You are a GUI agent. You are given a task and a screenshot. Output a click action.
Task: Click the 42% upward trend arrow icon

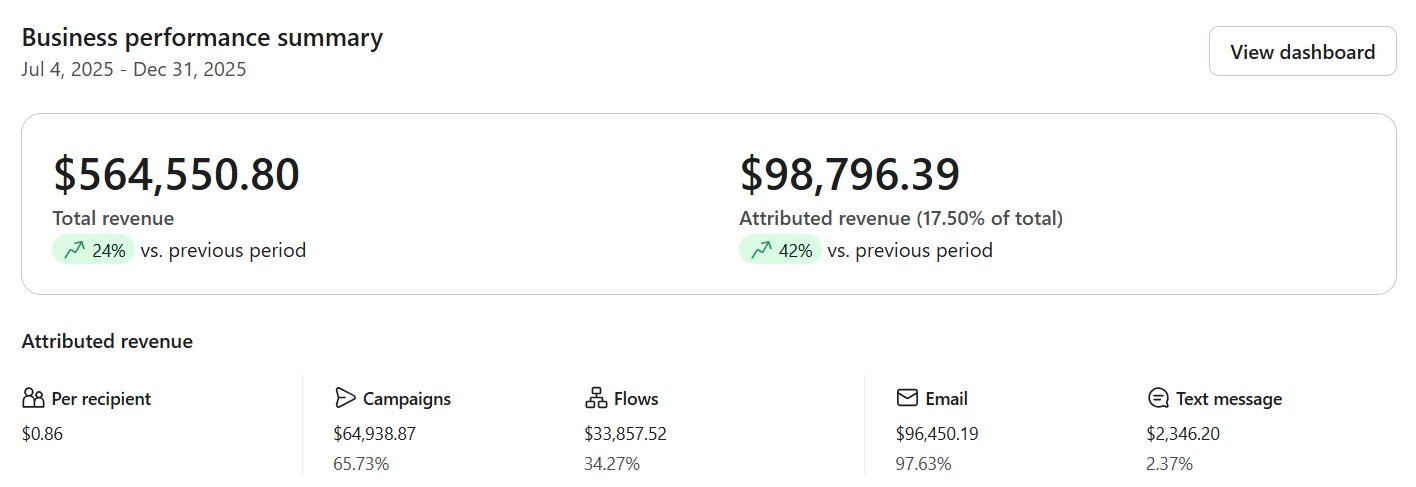pyautogui.click(x=761, y=250)
